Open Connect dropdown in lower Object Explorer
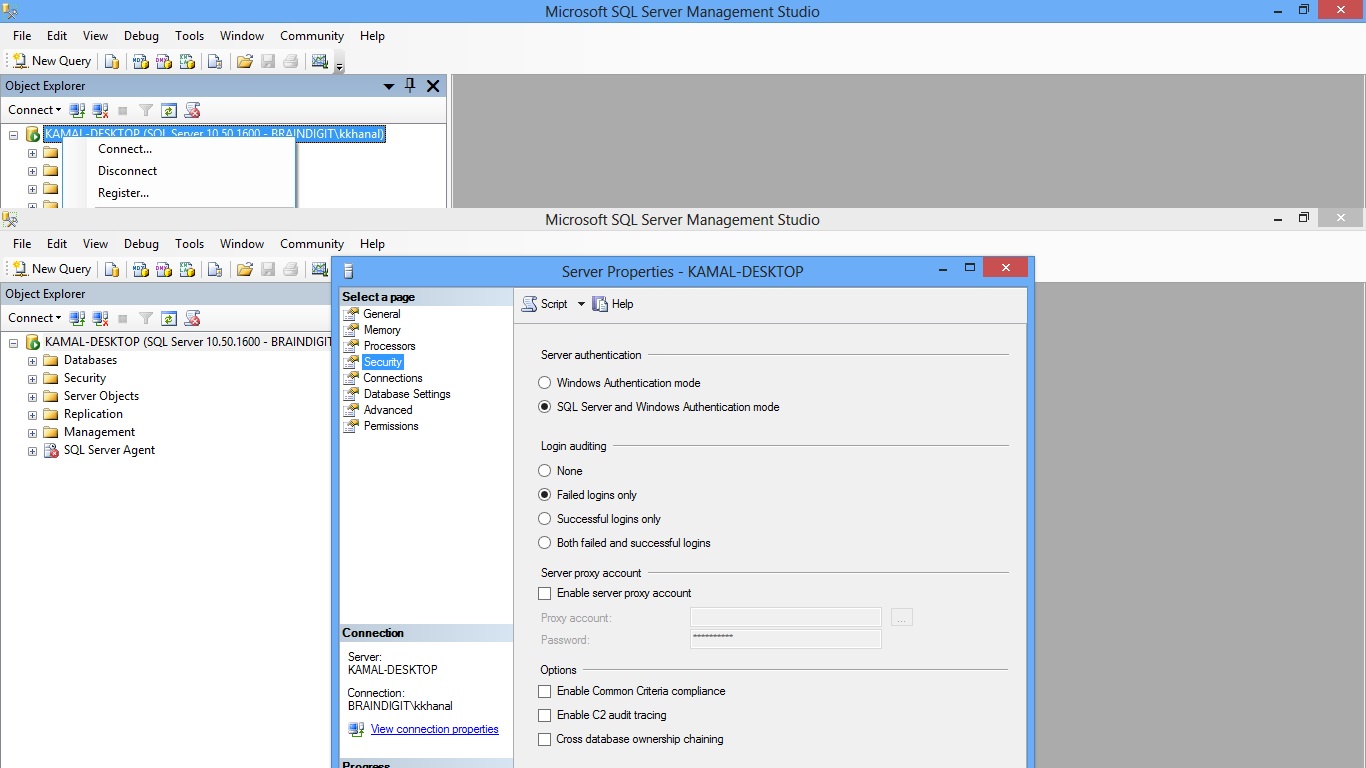Viewport: 1366px width, 768px height. click(35, 318)
